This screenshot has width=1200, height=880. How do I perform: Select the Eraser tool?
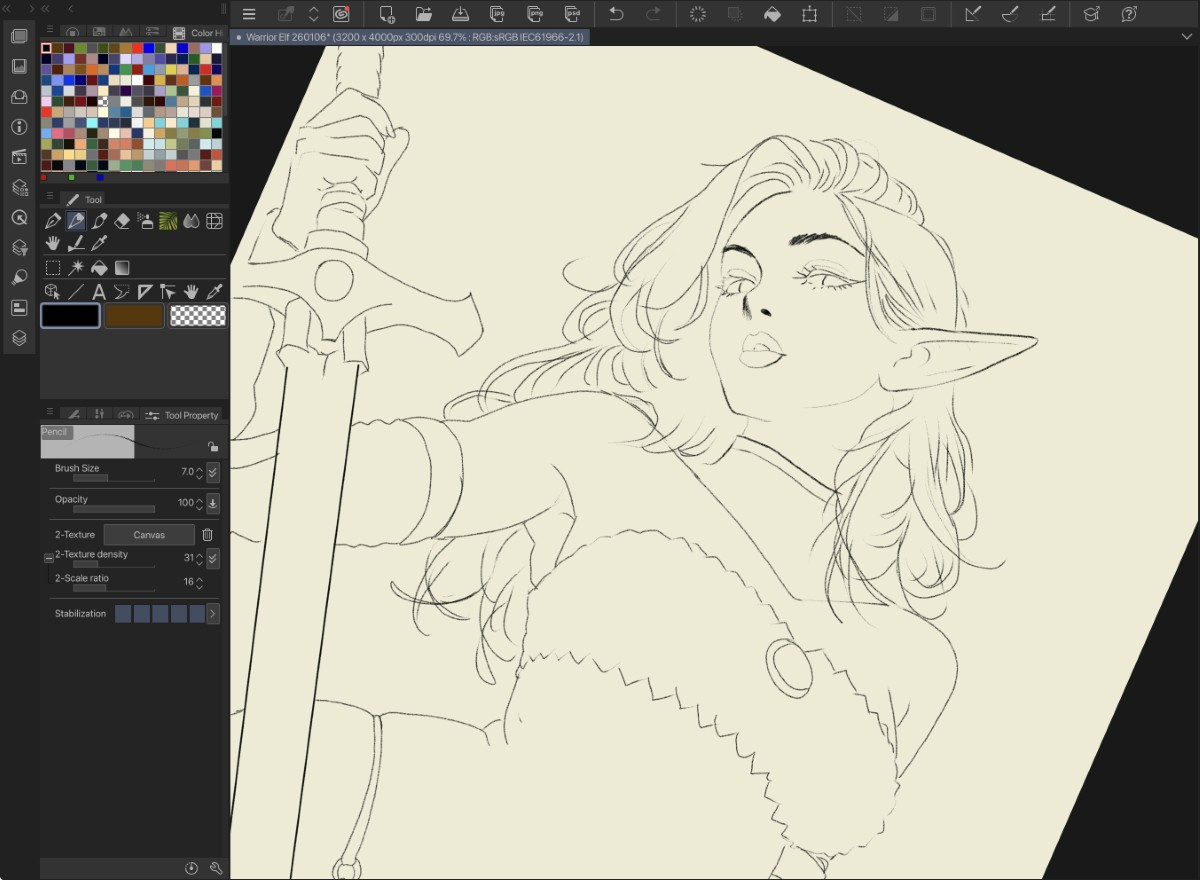[122, 220]
